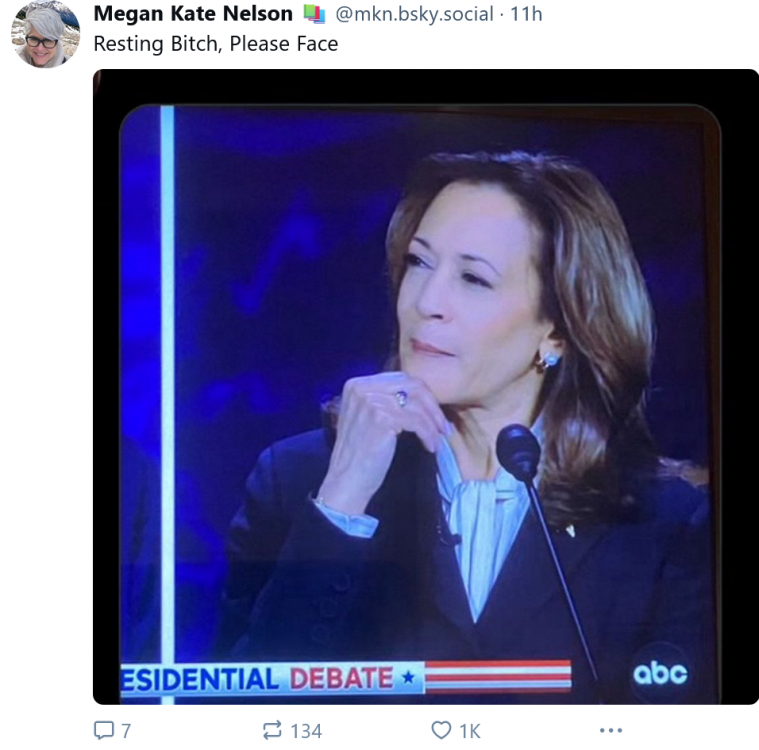Open the post via the 11h timestamp
This screenshot has height=750, width=759.
(525, 14)
